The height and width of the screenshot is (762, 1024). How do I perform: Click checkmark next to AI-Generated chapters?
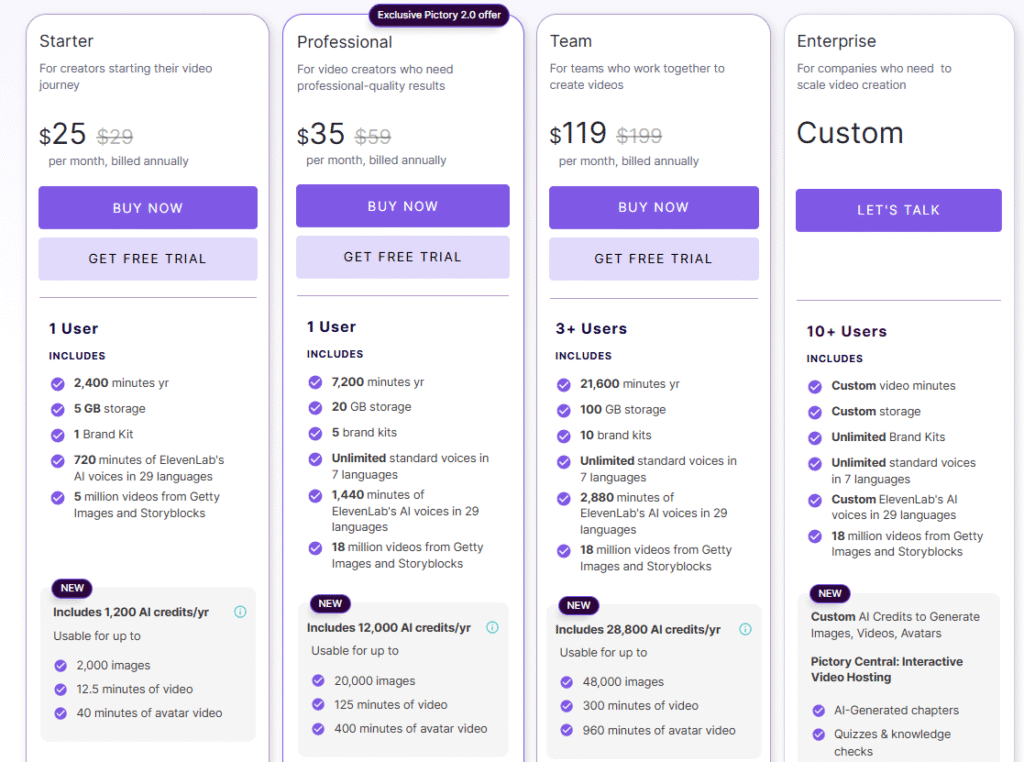pyautogui.click(x=818, y=710)
